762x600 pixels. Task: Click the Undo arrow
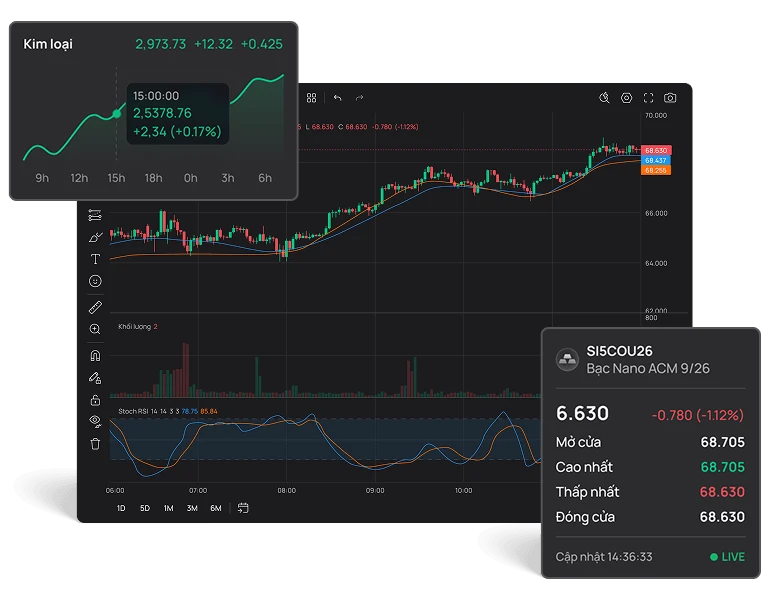(337, 98)
